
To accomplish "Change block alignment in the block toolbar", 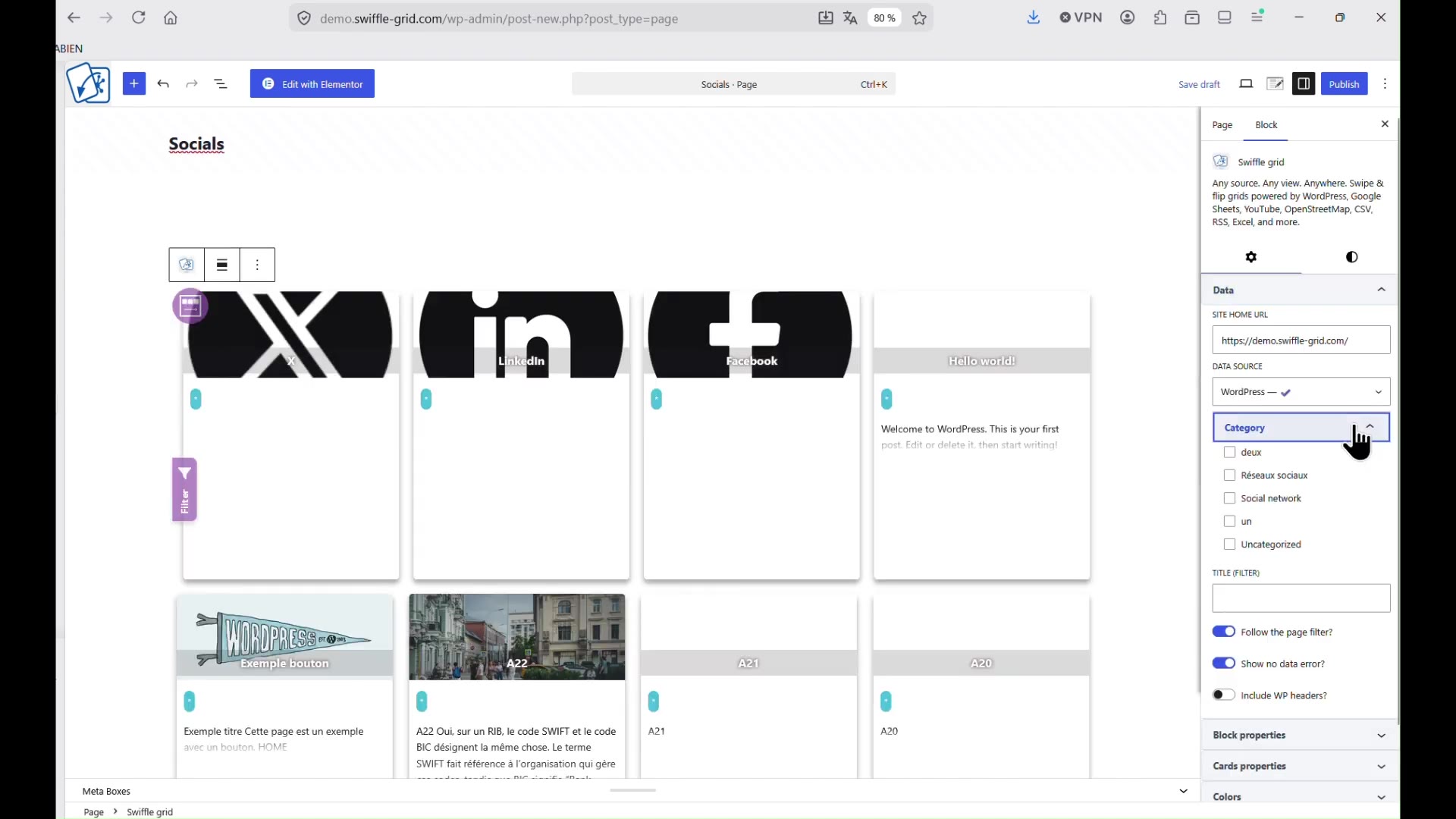I will click(222, 265).
